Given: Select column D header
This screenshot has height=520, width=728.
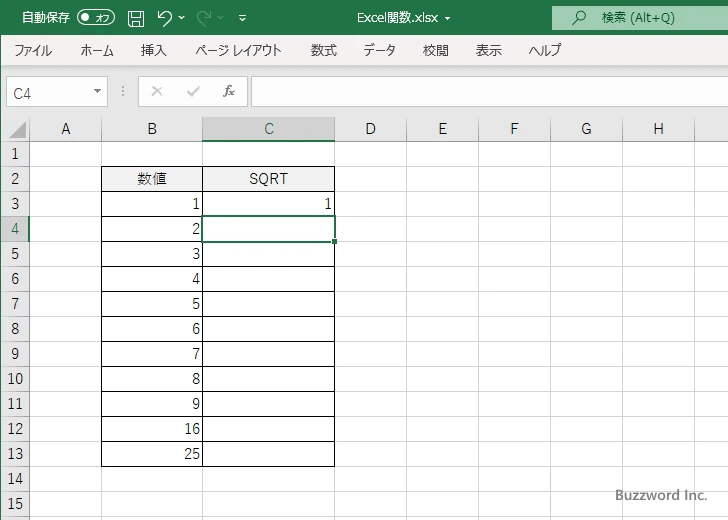Looking at the screenshot, I should point(370,129).
